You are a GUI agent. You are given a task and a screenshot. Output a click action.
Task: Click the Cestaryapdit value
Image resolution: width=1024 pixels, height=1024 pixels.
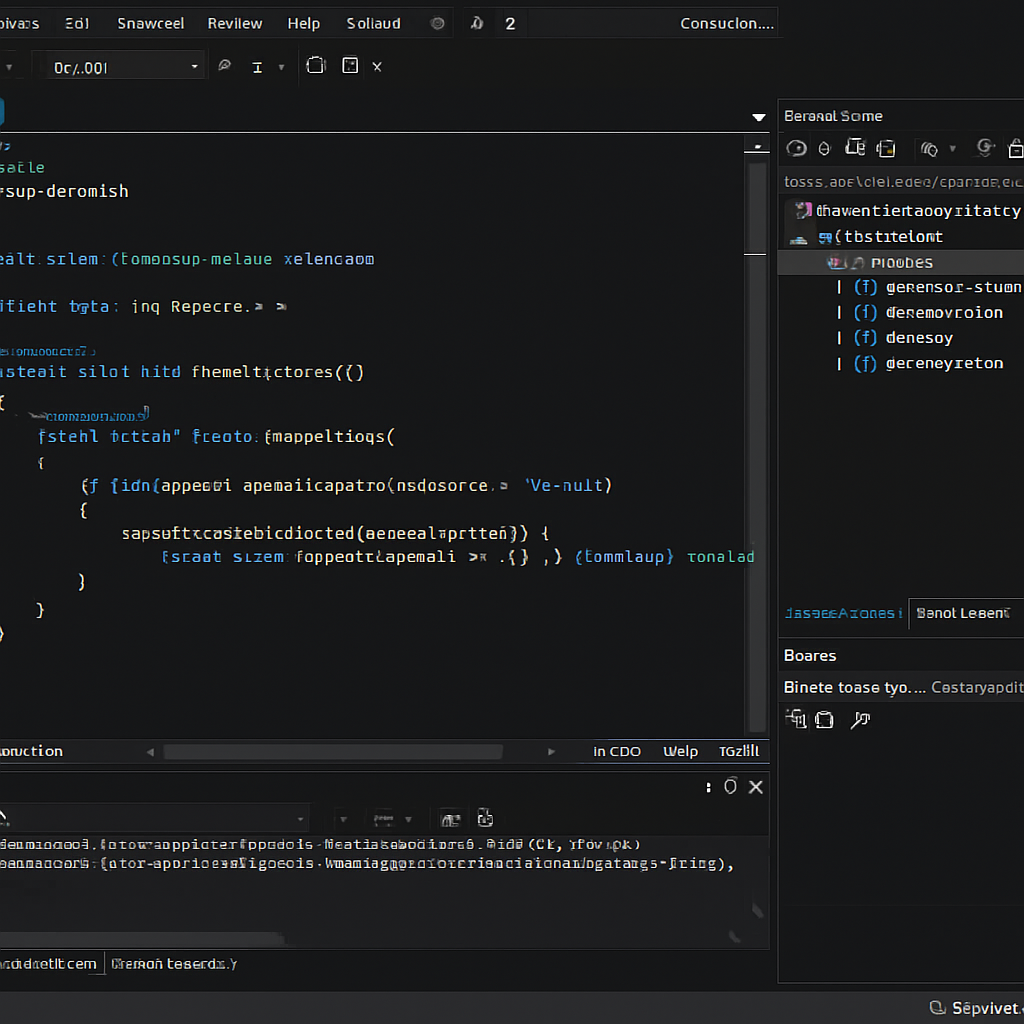pyautogui.click(x=977, y=688)
